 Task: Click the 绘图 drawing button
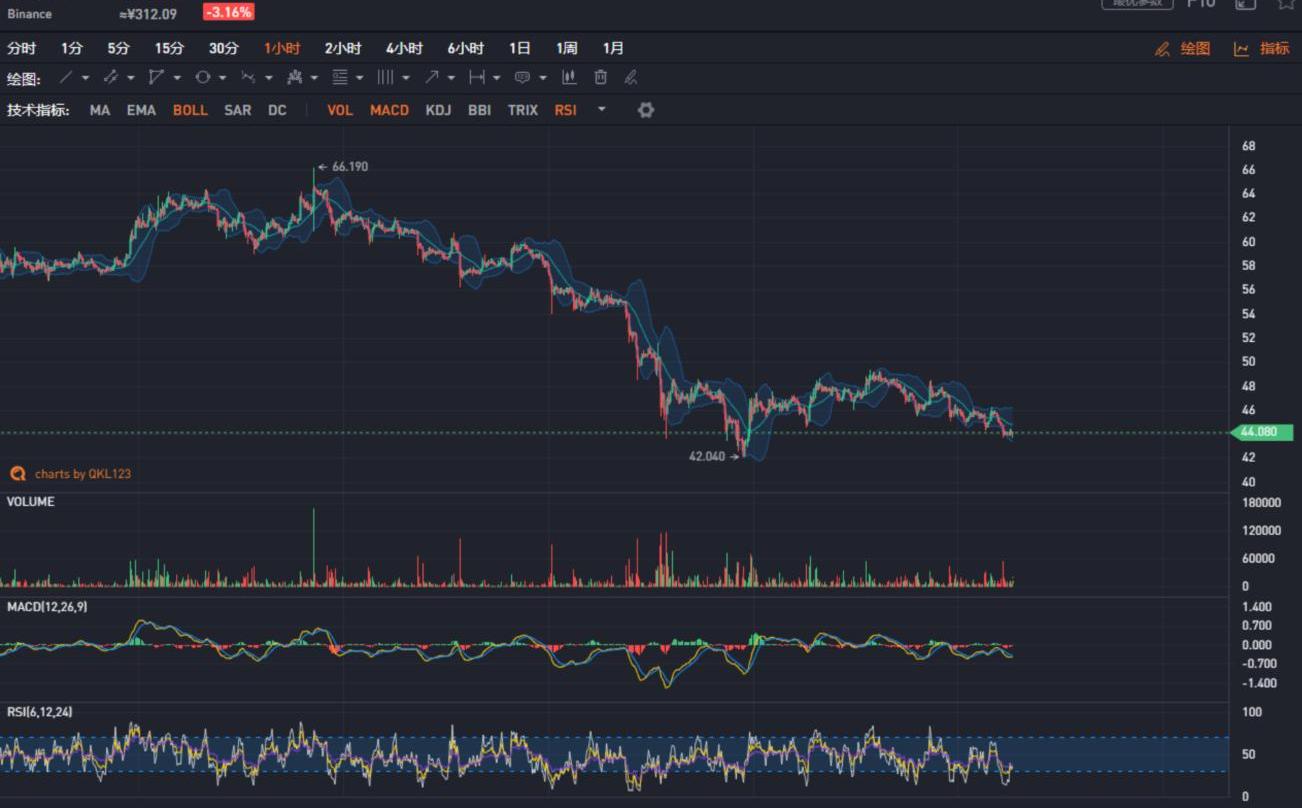pos(1183,48)
